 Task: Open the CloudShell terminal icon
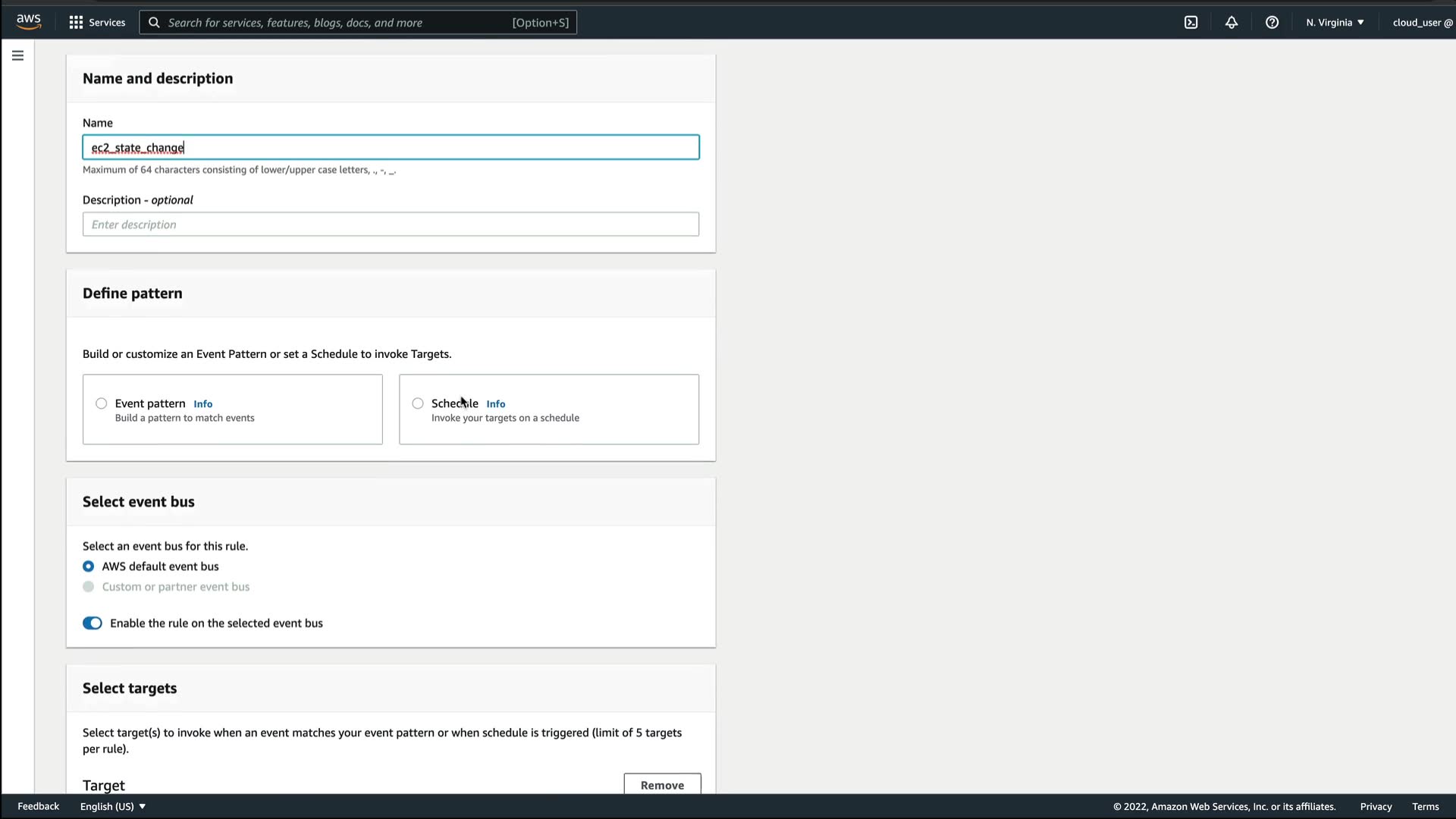click(1191, 23)
